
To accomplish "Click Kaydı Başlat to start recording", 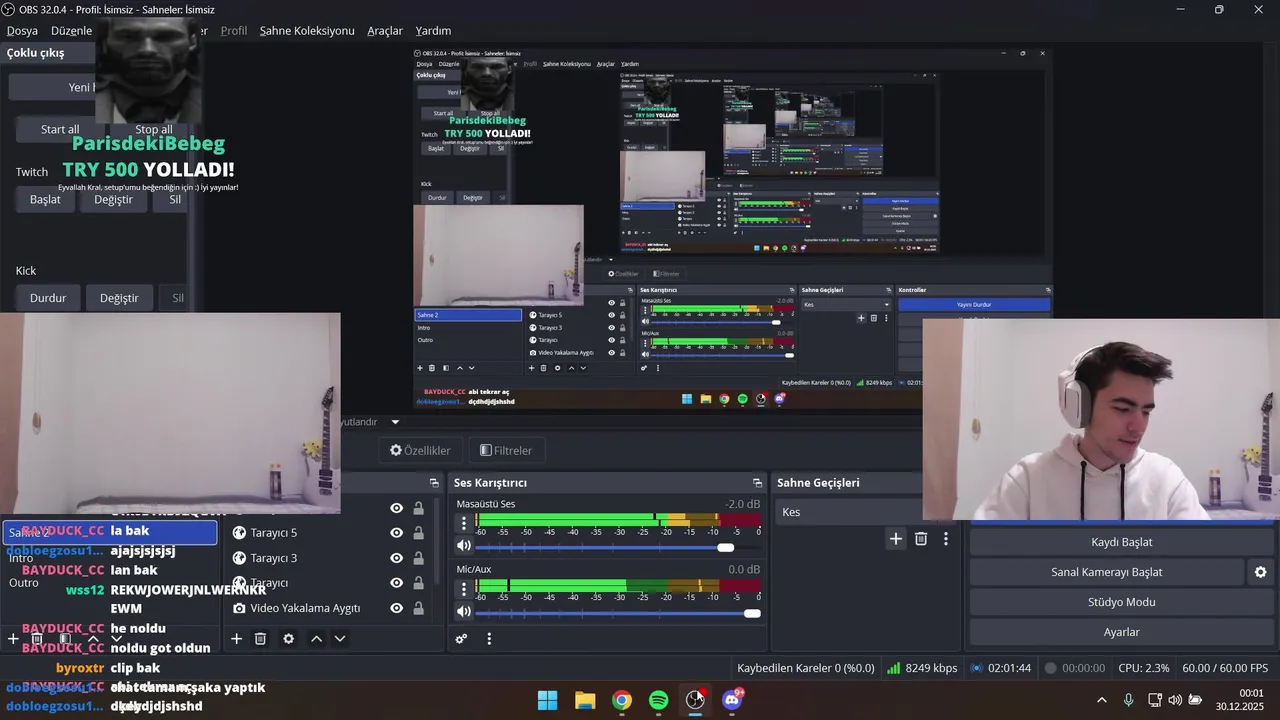I will click(1121, 542).
